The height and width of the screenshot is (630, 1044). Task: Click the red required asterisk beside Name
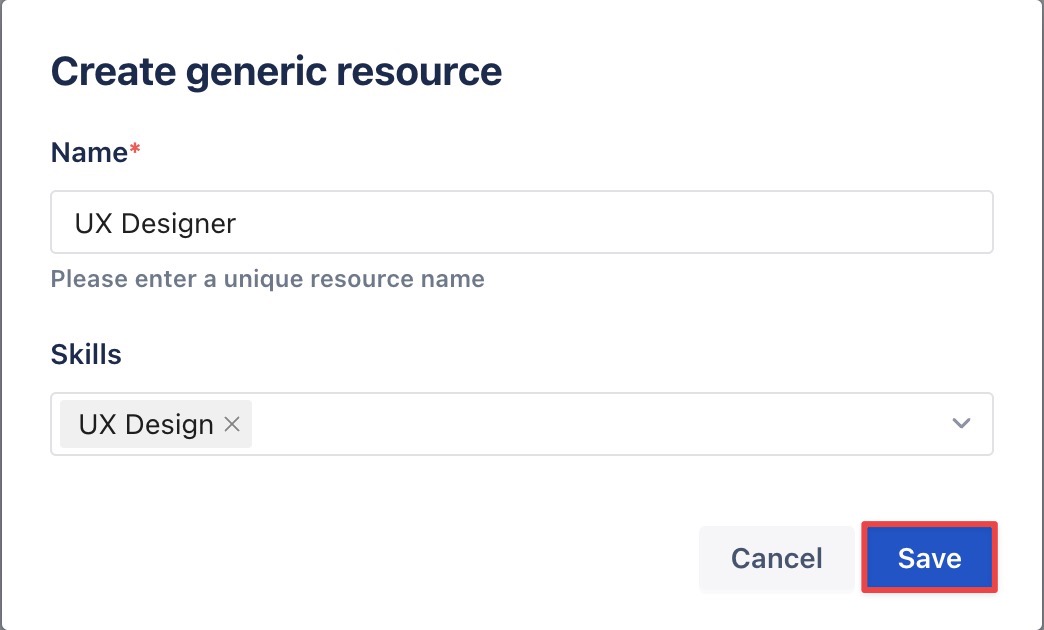tap(134, 150)
